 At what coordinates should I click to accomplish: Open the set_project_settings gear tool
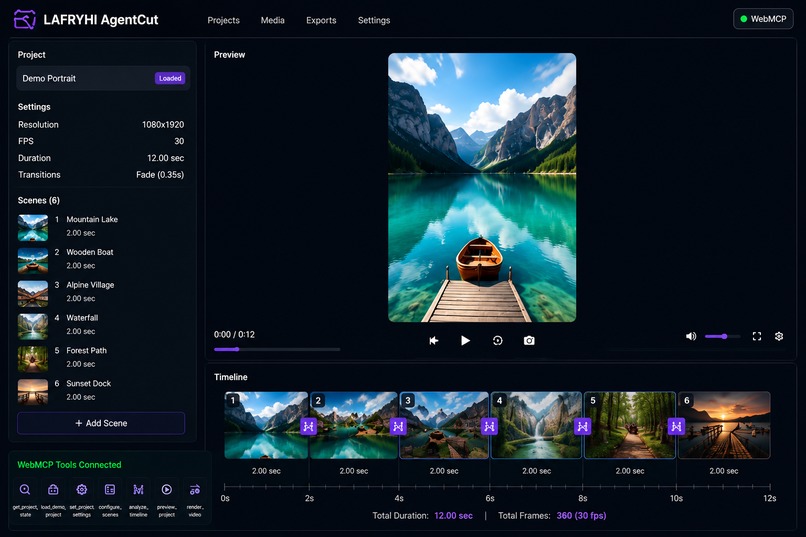click(81, 489)
